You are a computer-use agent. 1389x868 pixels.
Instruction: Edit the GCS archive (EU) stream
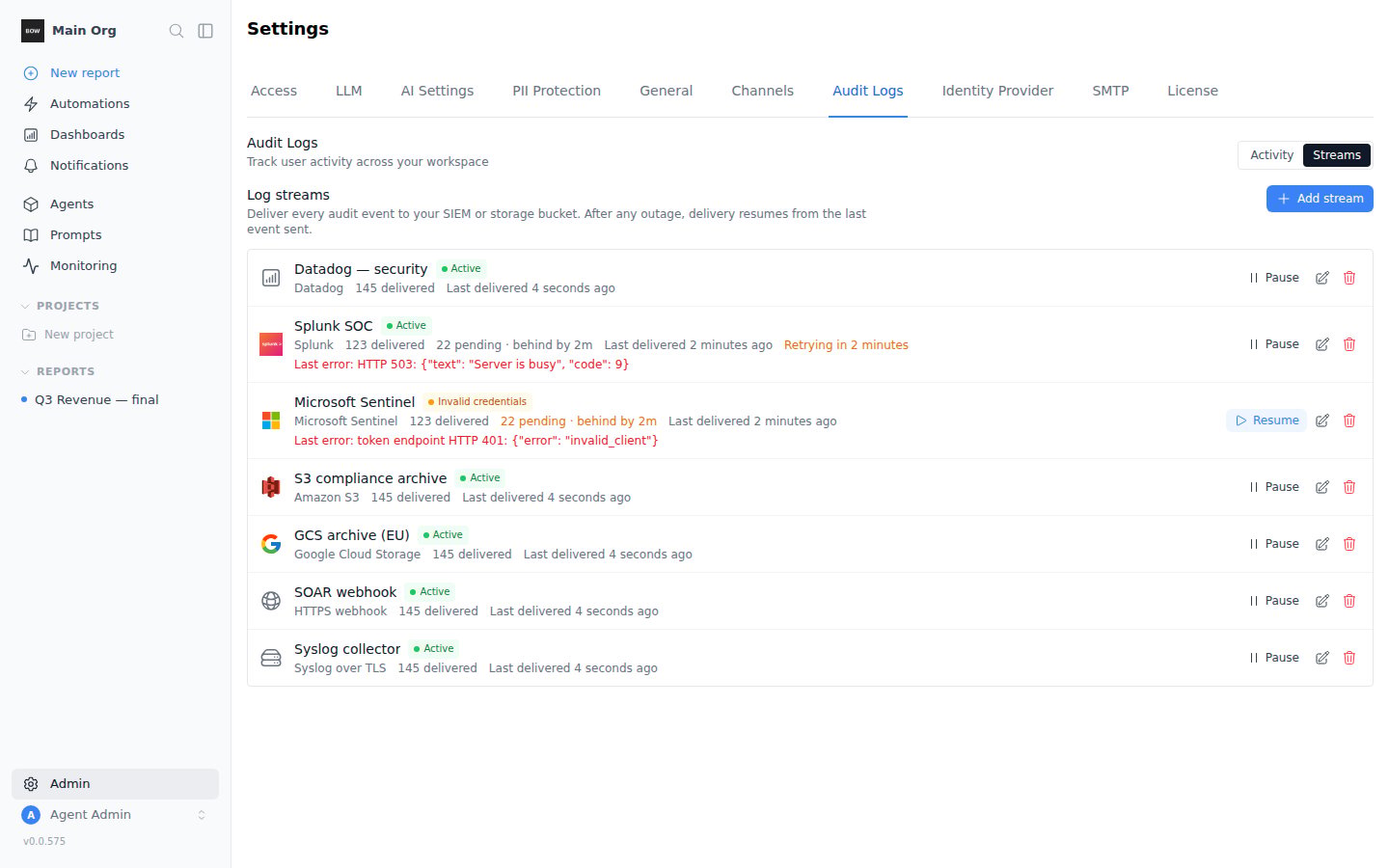[1322, 544]
